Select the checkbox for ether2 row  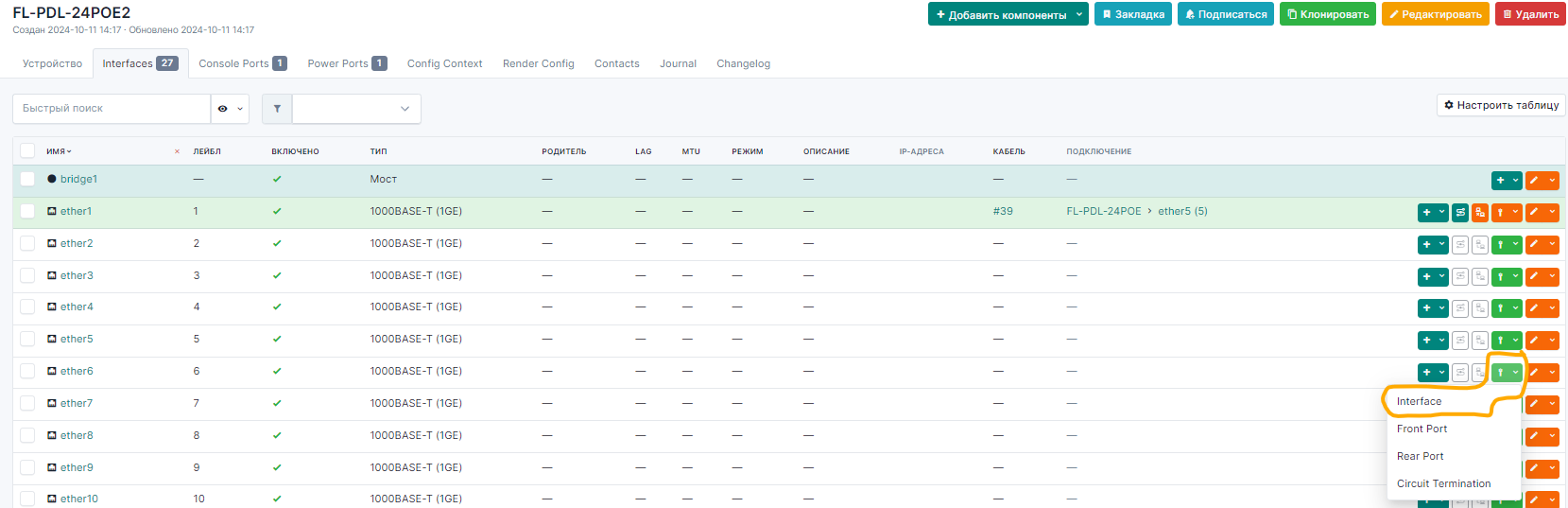tap(27, 243)
